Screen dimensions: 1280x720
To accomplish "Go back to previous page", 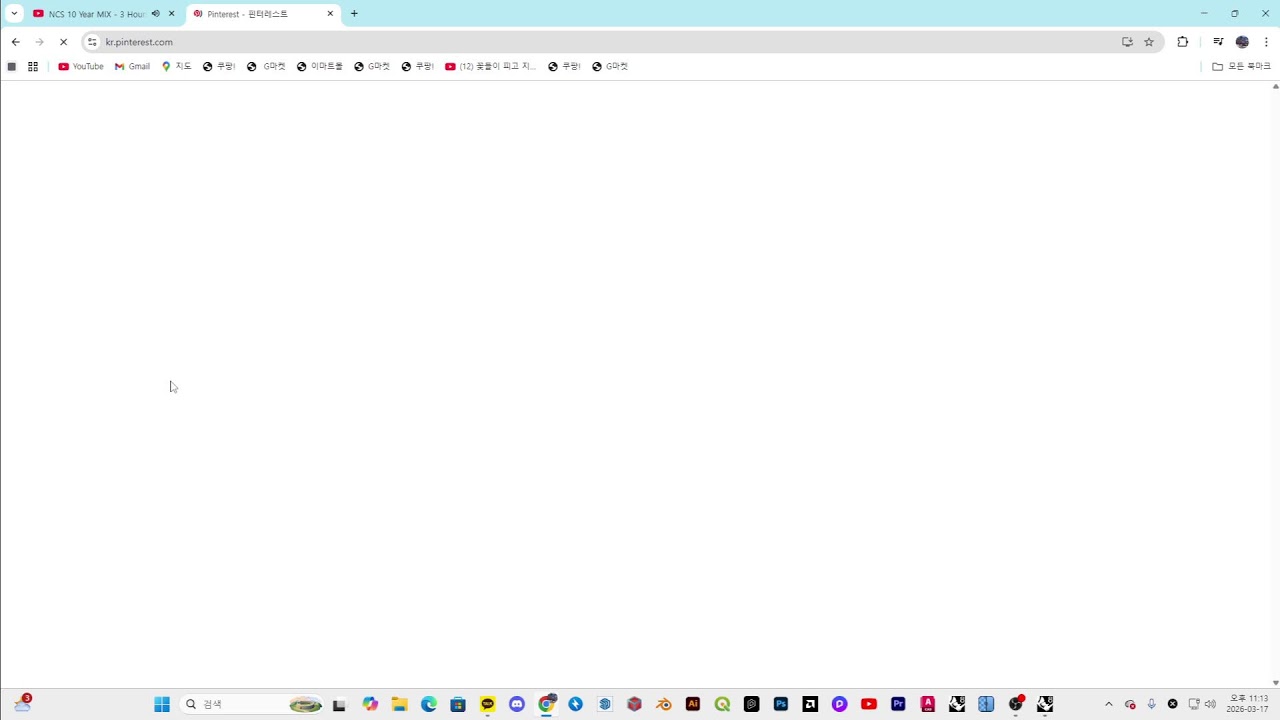I will (x=15, y=42).
